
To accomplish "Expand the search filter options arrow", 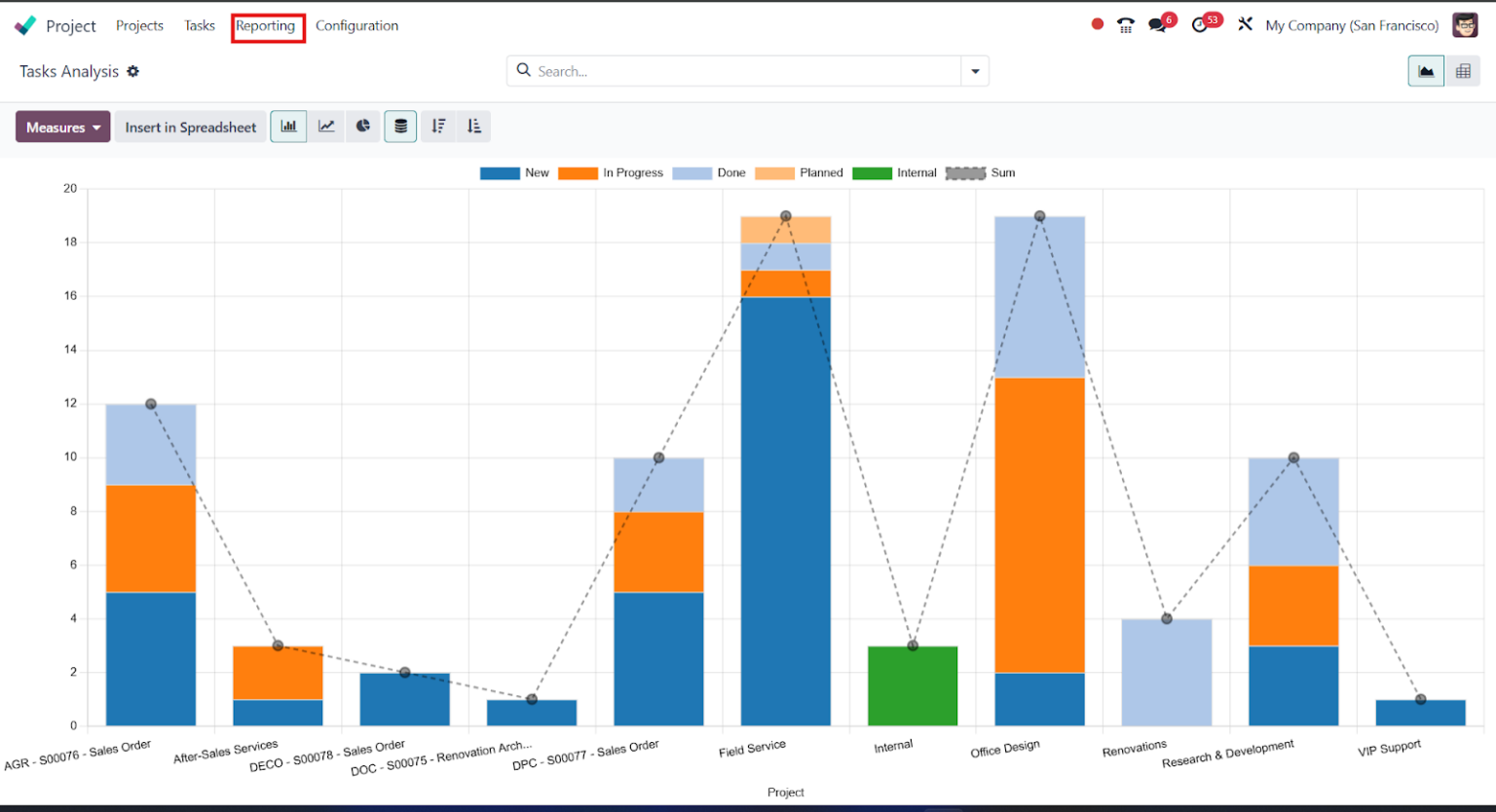I will (x=975, y=70).
